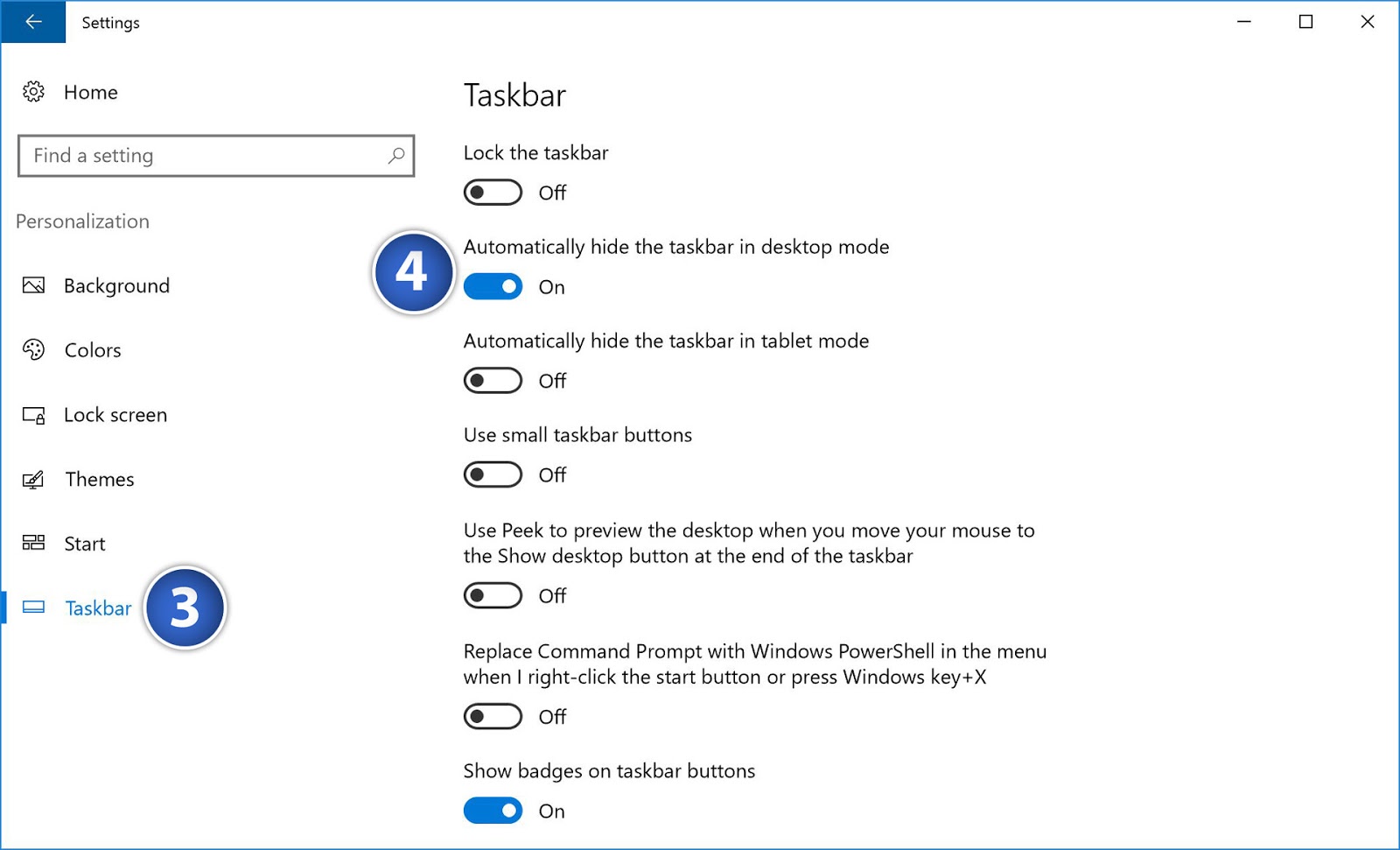
Task: Minimize the Settings window
Action: click(1244, 22)
